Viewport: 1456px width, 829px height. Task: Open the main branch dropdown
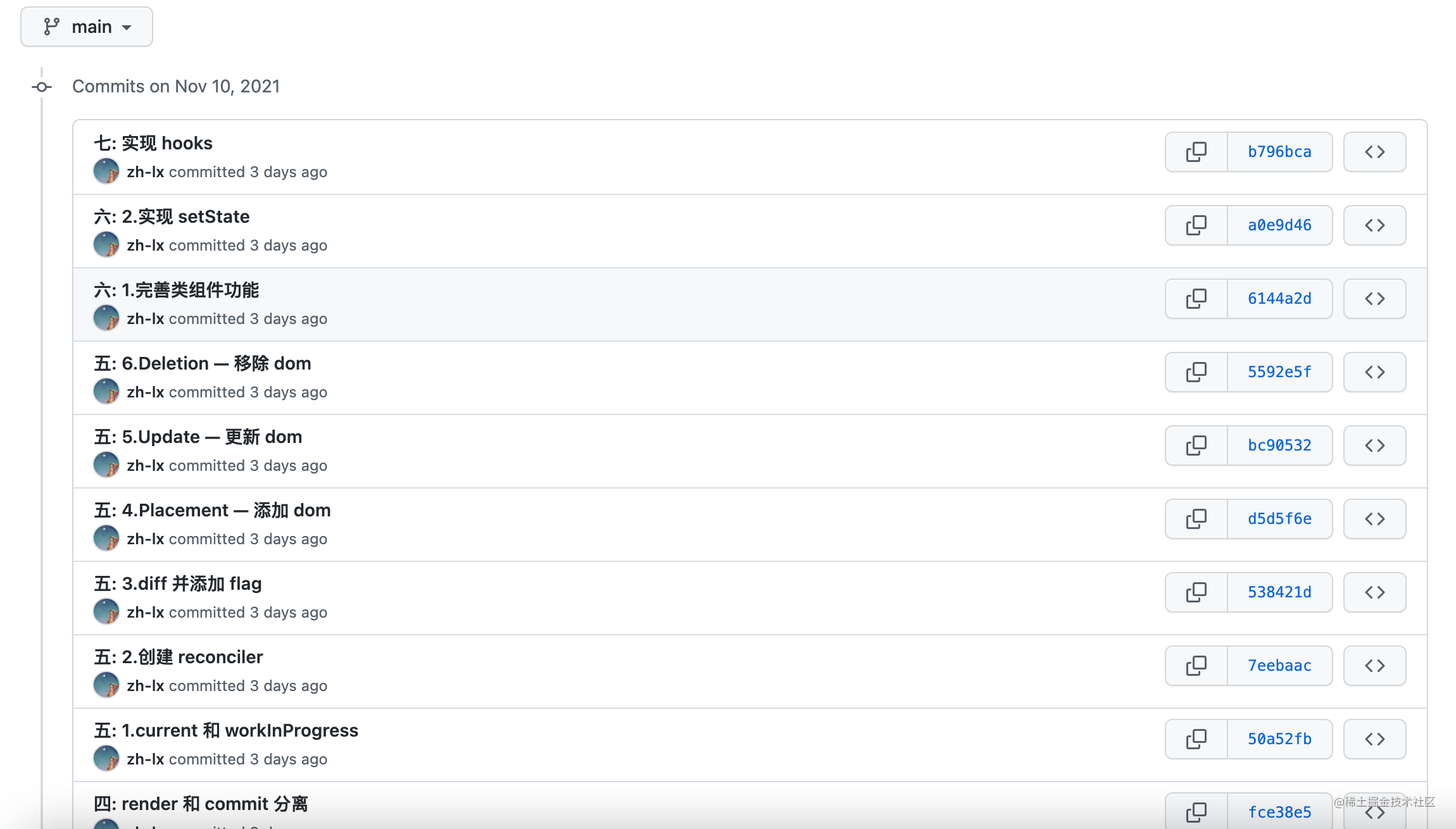pos(87,27)
